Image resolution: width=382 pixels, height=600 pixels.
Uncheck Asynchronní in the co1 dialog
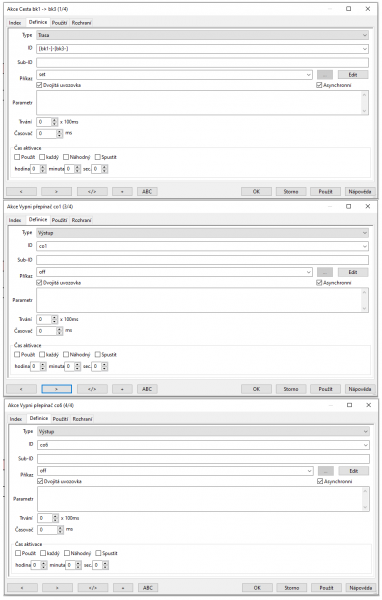[319, 283]
